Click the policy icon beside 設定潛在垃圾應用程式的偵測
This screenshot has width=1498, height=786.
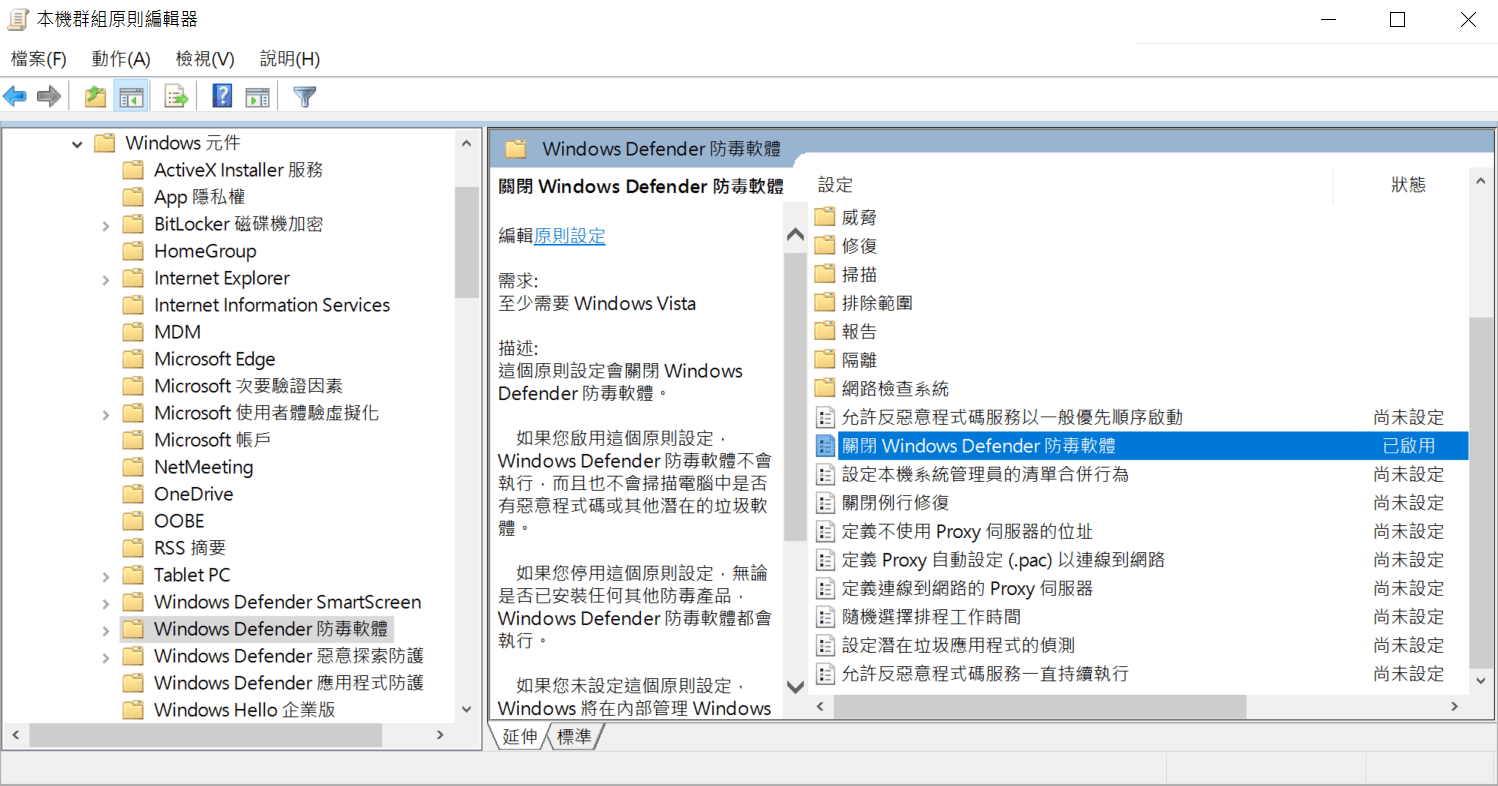tap(825, 645)
